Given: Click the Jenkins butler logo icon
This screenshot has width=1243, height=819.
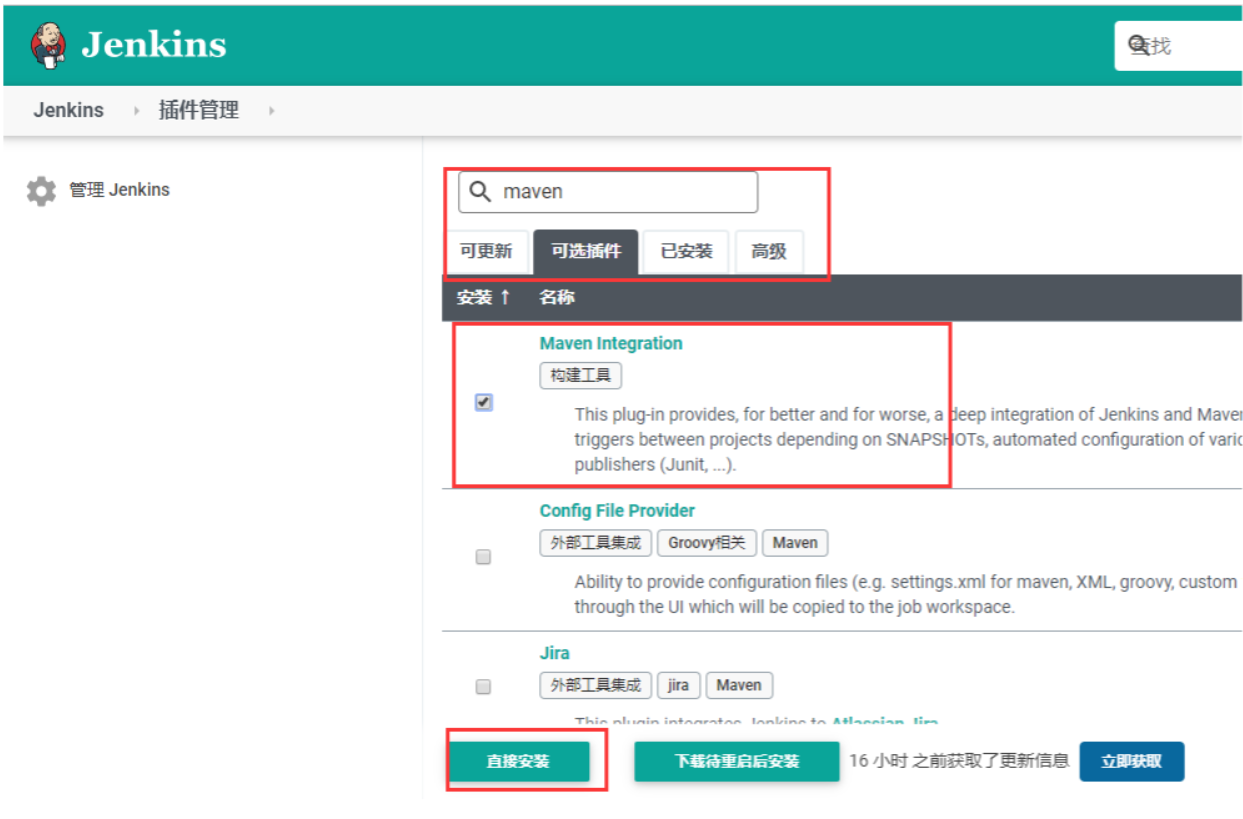Looking at the screenshot, I should tap(49, 45).
